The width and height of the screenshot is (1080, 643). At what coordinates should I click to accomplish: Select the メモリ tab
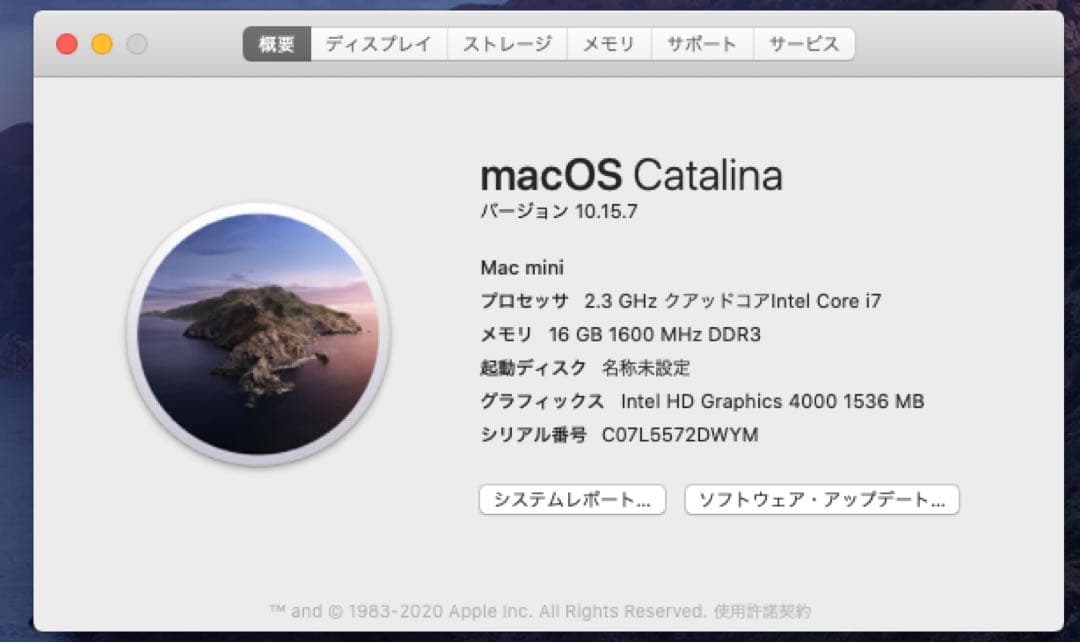point(609,43)
